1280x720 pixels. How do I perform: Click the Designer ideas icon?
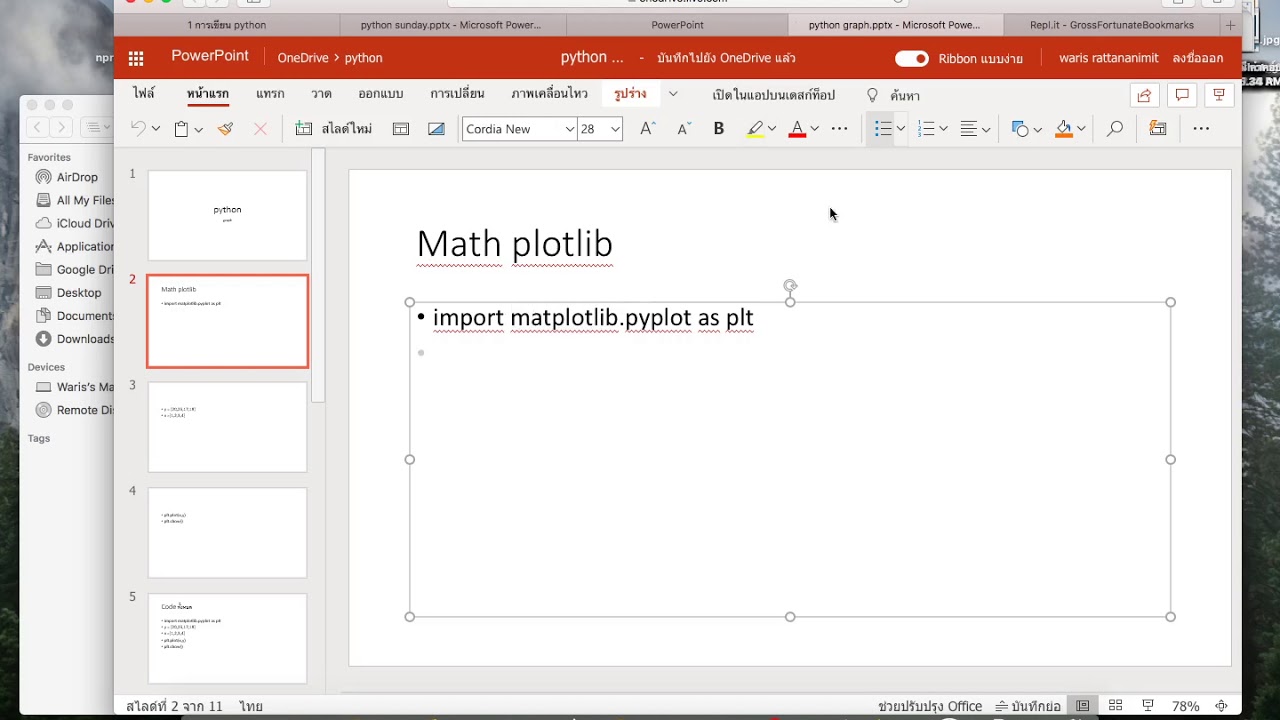1158,129
